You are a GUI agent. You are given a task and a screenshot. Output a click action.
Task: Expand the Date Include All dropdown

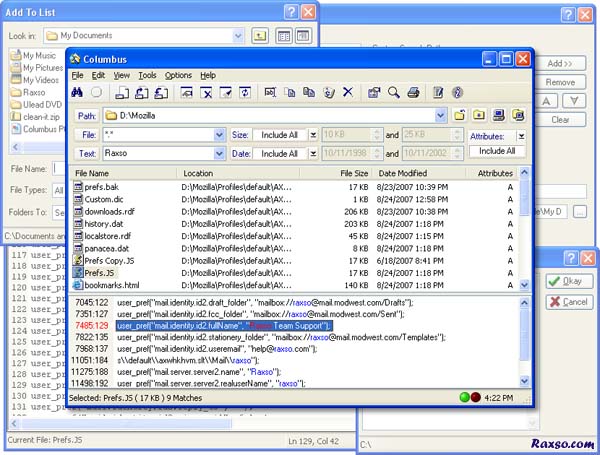pos(313,153)
